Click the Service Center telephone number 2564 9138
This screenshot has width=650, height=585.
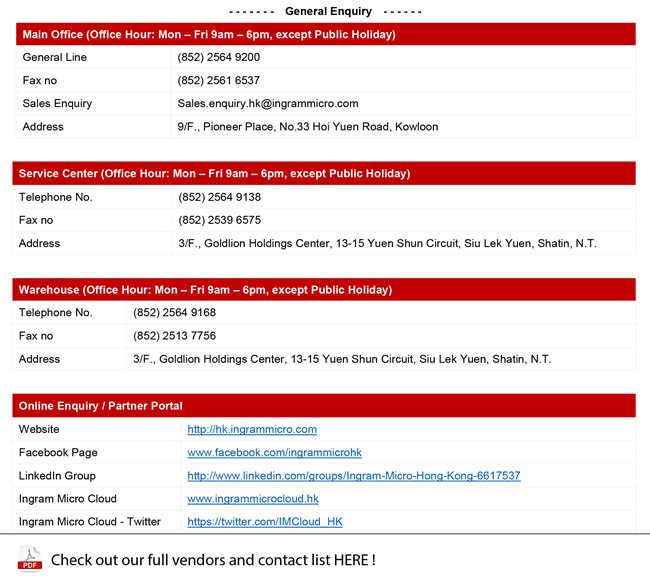click(x=220, y=197)
